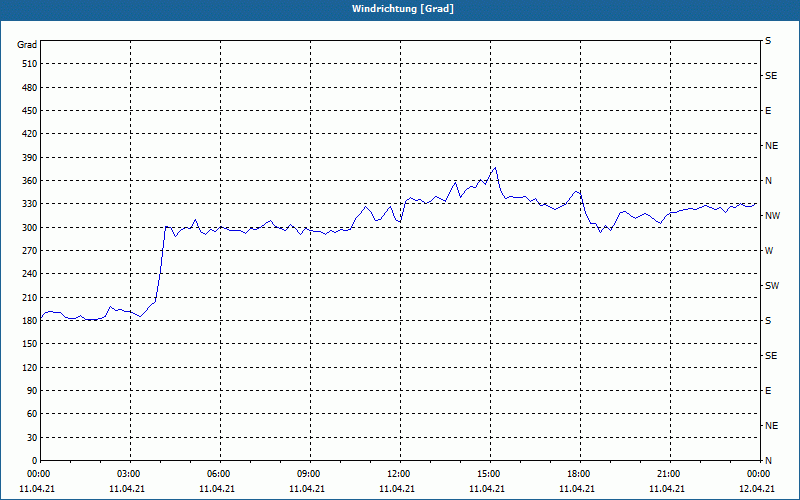Select the 480 y-axis value

click(30, 88)
